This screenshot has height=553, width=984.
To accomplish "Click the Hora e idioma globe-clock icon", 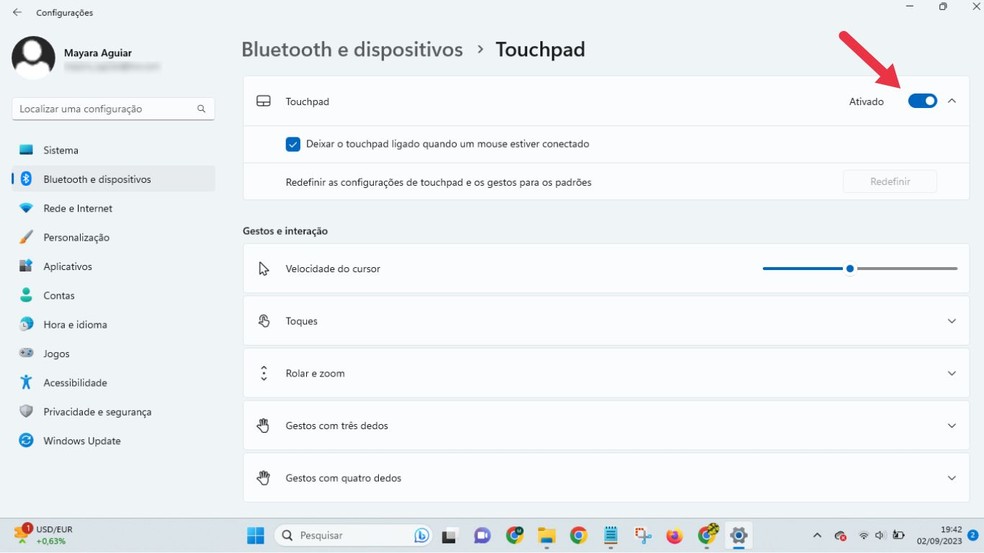I will 26,325.
